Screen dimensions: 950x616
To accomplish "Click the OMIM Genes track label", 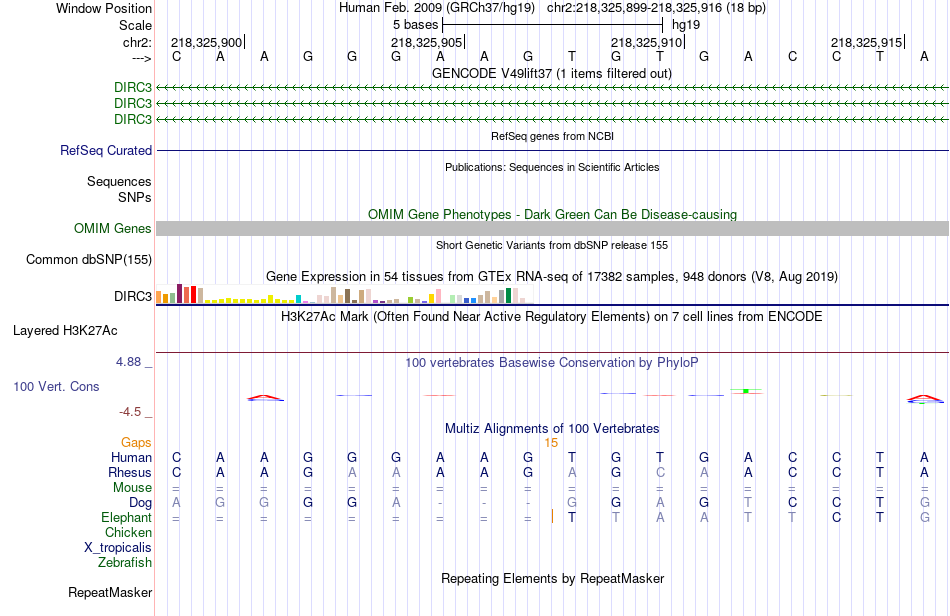I will [x=113, y=228].
